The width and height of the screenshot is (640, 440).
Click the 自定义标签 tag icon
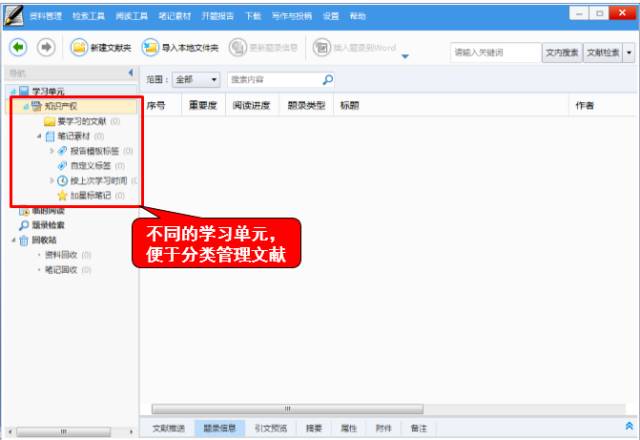[x=62, y=165]
